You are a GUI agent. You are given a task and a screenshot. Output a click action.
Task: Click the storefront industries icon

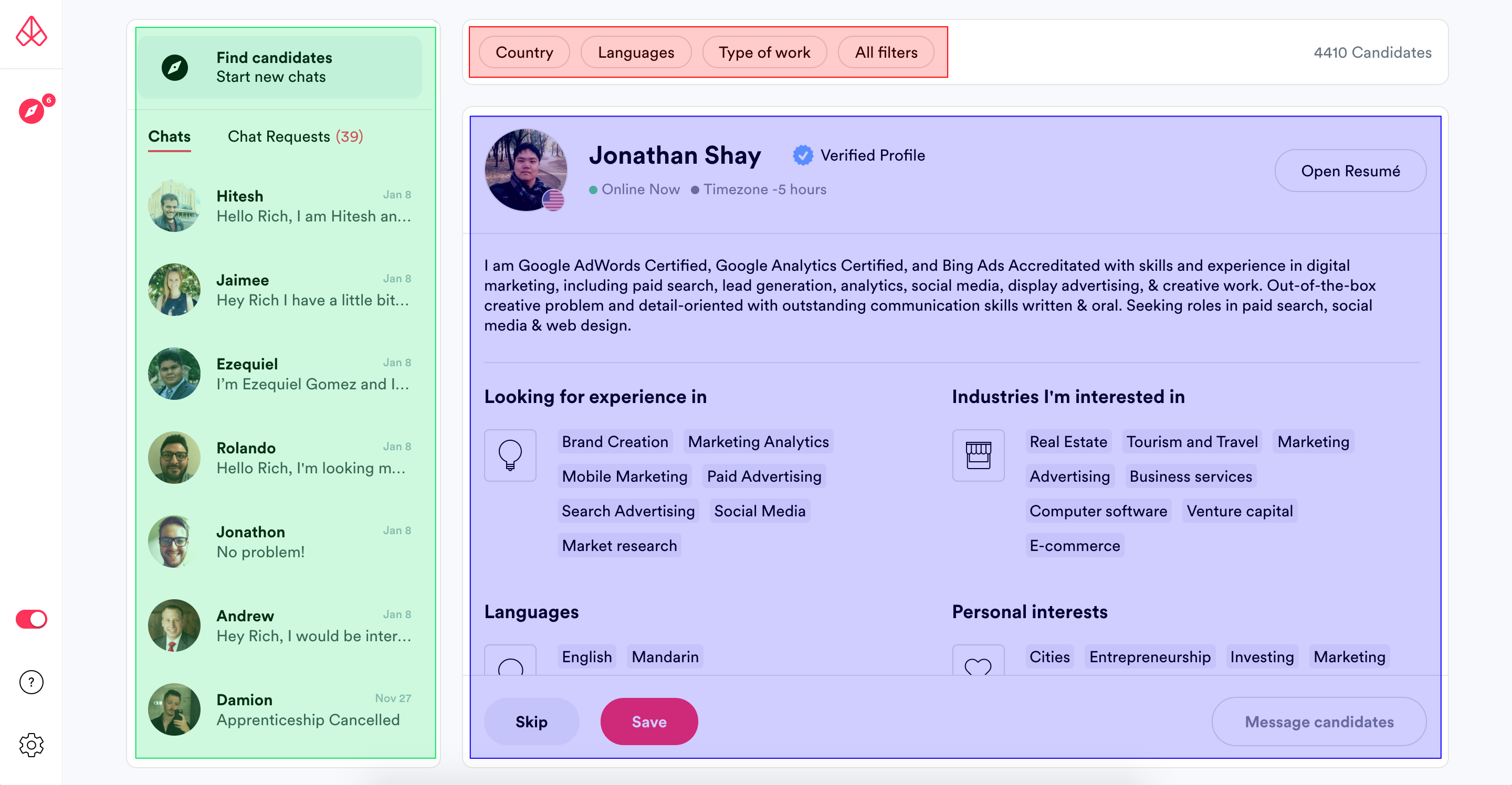(x=978, y=455)
